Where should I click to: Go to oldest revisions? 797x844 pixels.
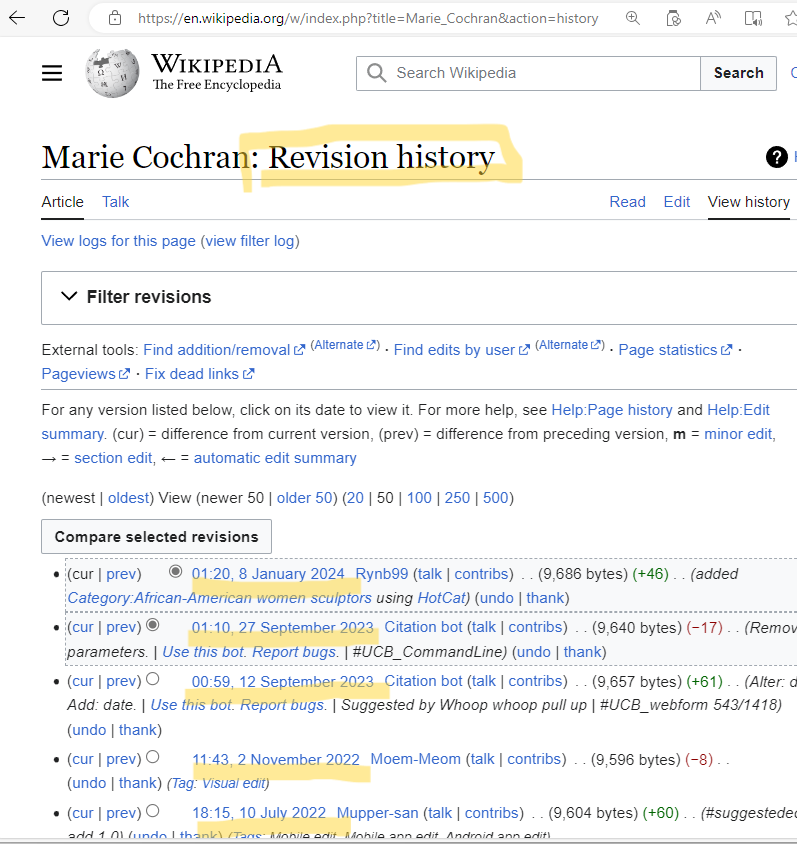click(128, 498)
